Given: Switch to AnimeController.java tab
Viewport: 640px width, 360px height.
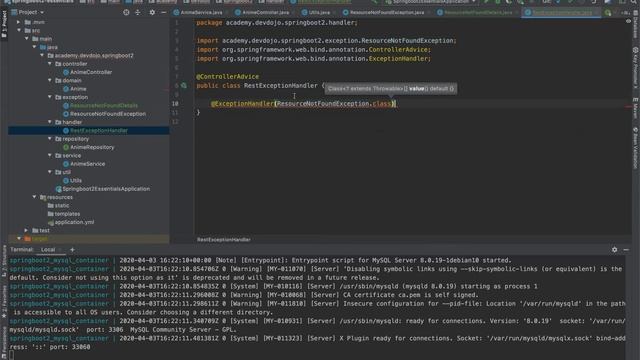Looking at the screenshot, I should coord(263,13).
